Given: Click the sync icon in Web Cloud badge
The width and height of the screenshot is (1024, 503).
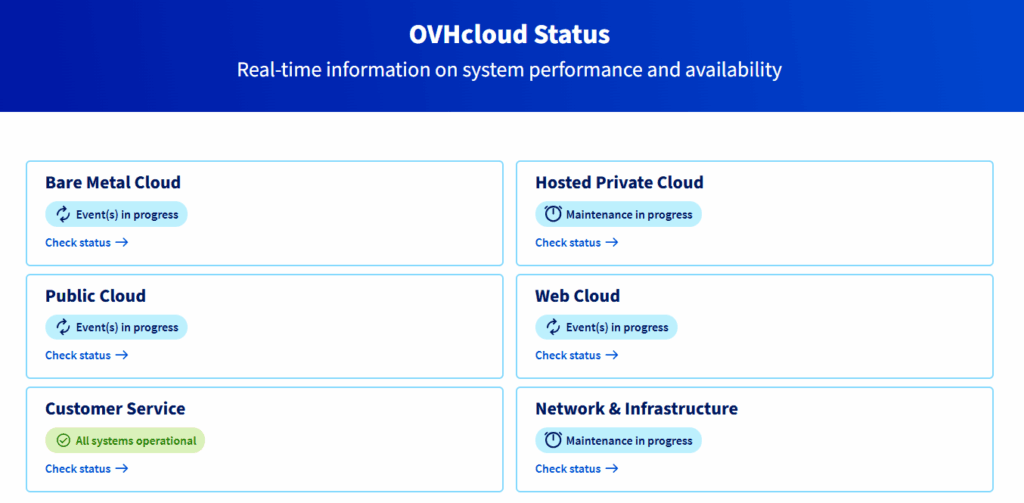Looking at the screenshot, I should (x=553, y=327).
